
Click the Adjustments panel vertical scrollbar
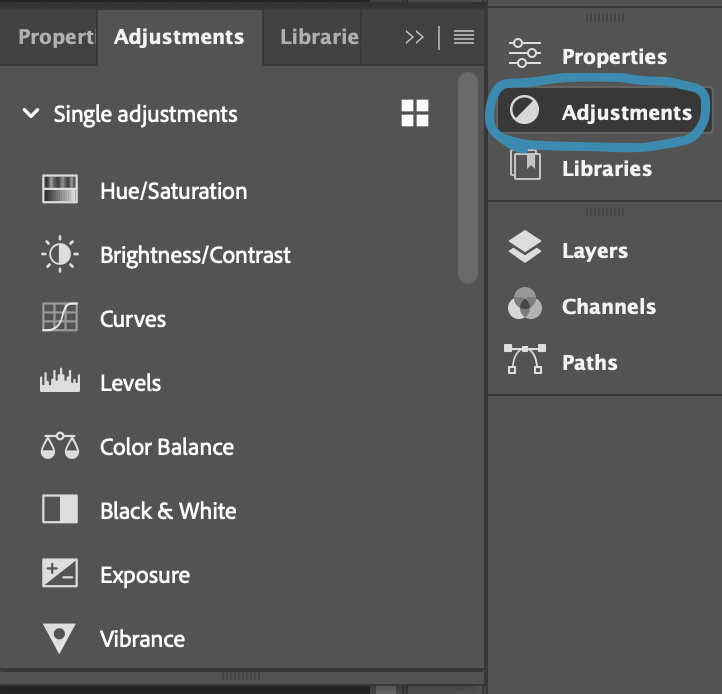(x=467, y=180)
